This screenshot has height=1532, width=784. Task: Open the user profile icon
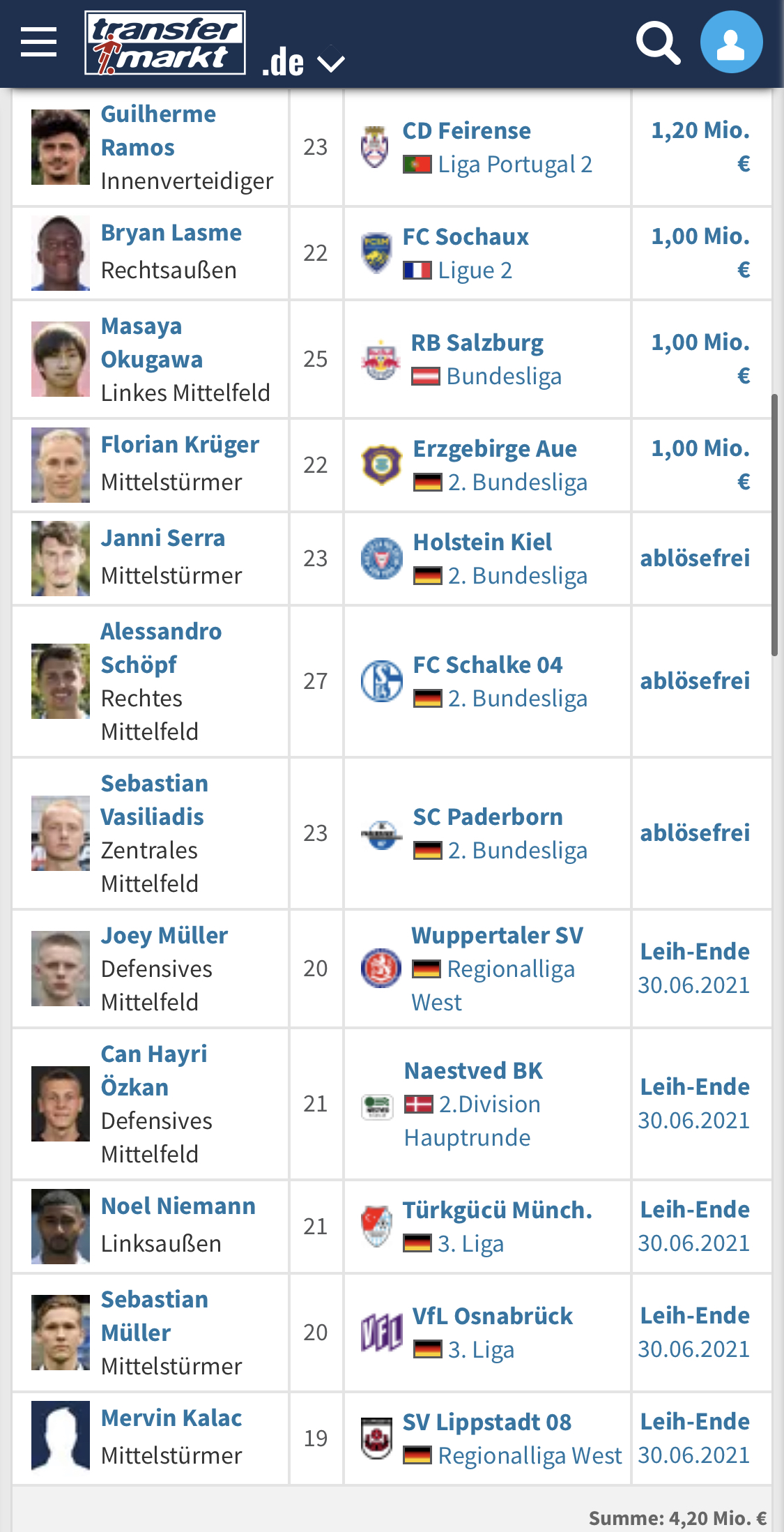tap(731, 42)
